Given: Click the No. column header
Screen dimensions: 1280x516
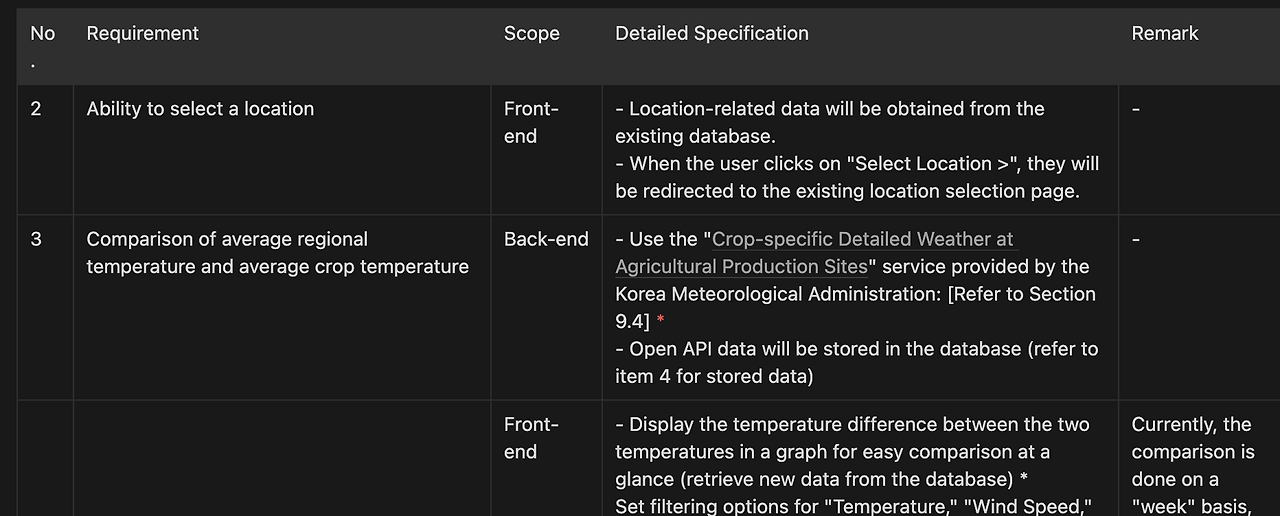Looking at the screenshot, I should [42, 34].
